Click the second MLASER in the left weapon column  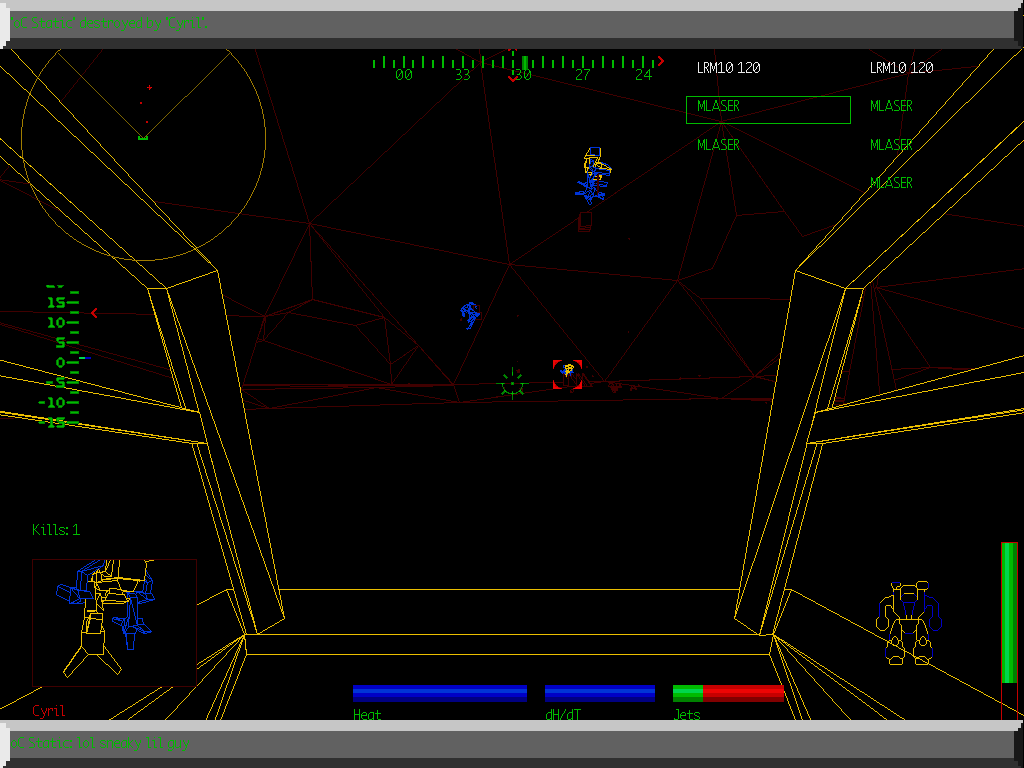[717, 145]
